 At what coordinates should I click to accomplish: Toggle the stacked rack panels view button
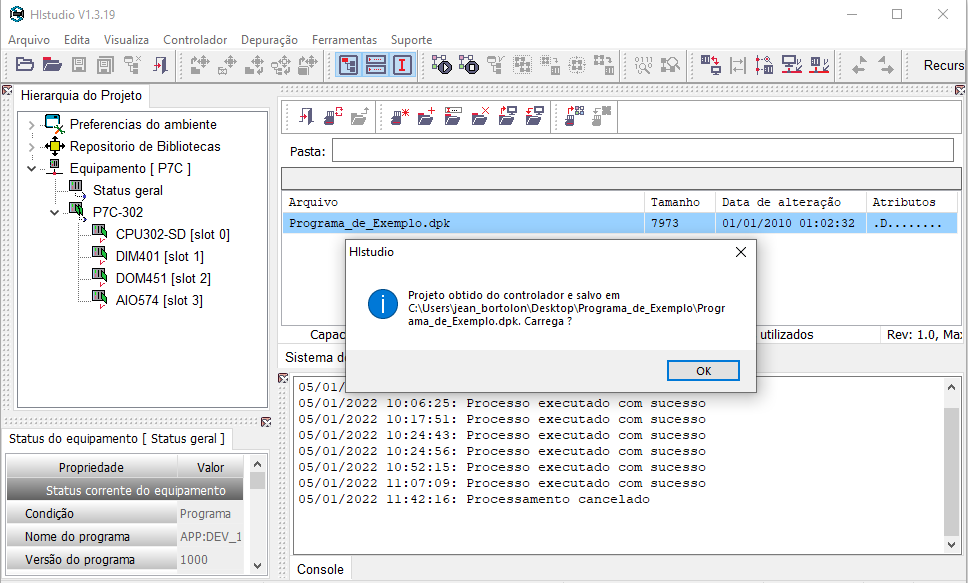click(x=375, y=64)
